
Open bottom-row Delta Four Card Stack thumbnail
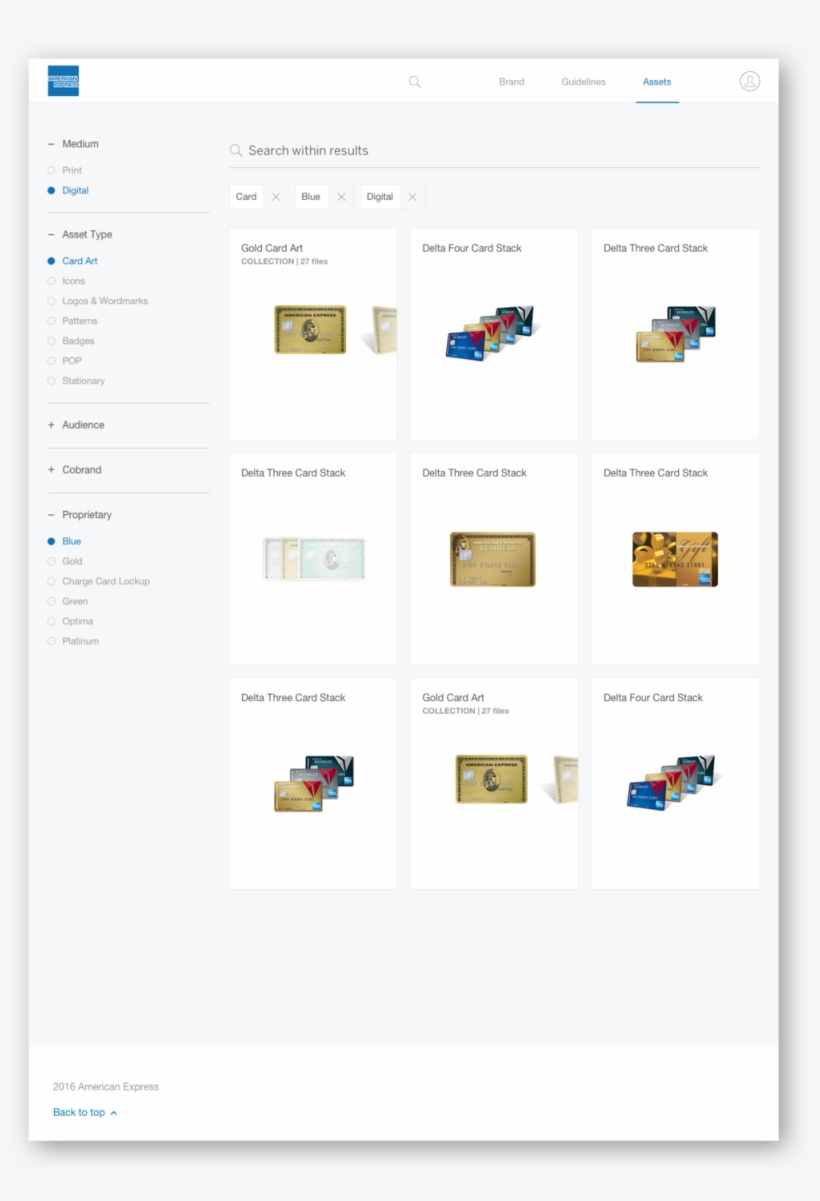coord(675,784)
